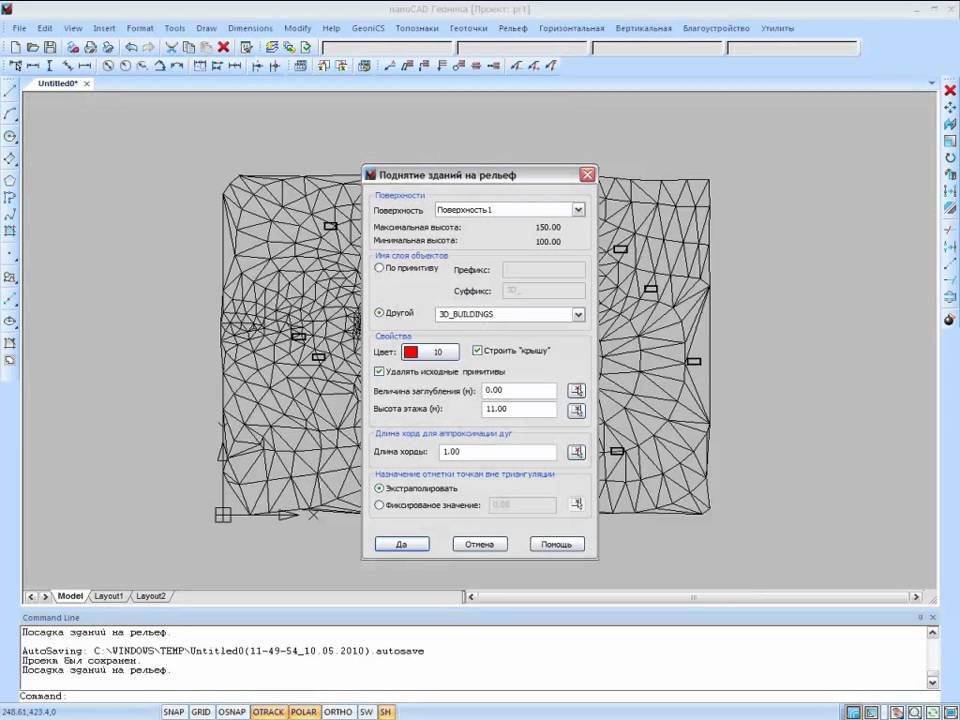
Task: Choose Фиксированное значение radio option
Action: (379, 505)
